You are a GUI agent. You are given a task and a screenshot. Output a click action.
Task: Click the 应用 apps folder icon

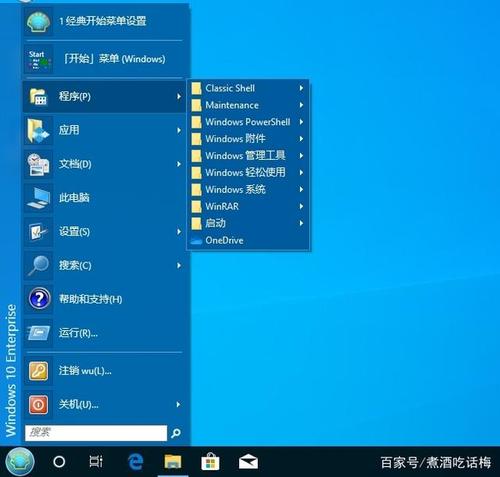38,130
